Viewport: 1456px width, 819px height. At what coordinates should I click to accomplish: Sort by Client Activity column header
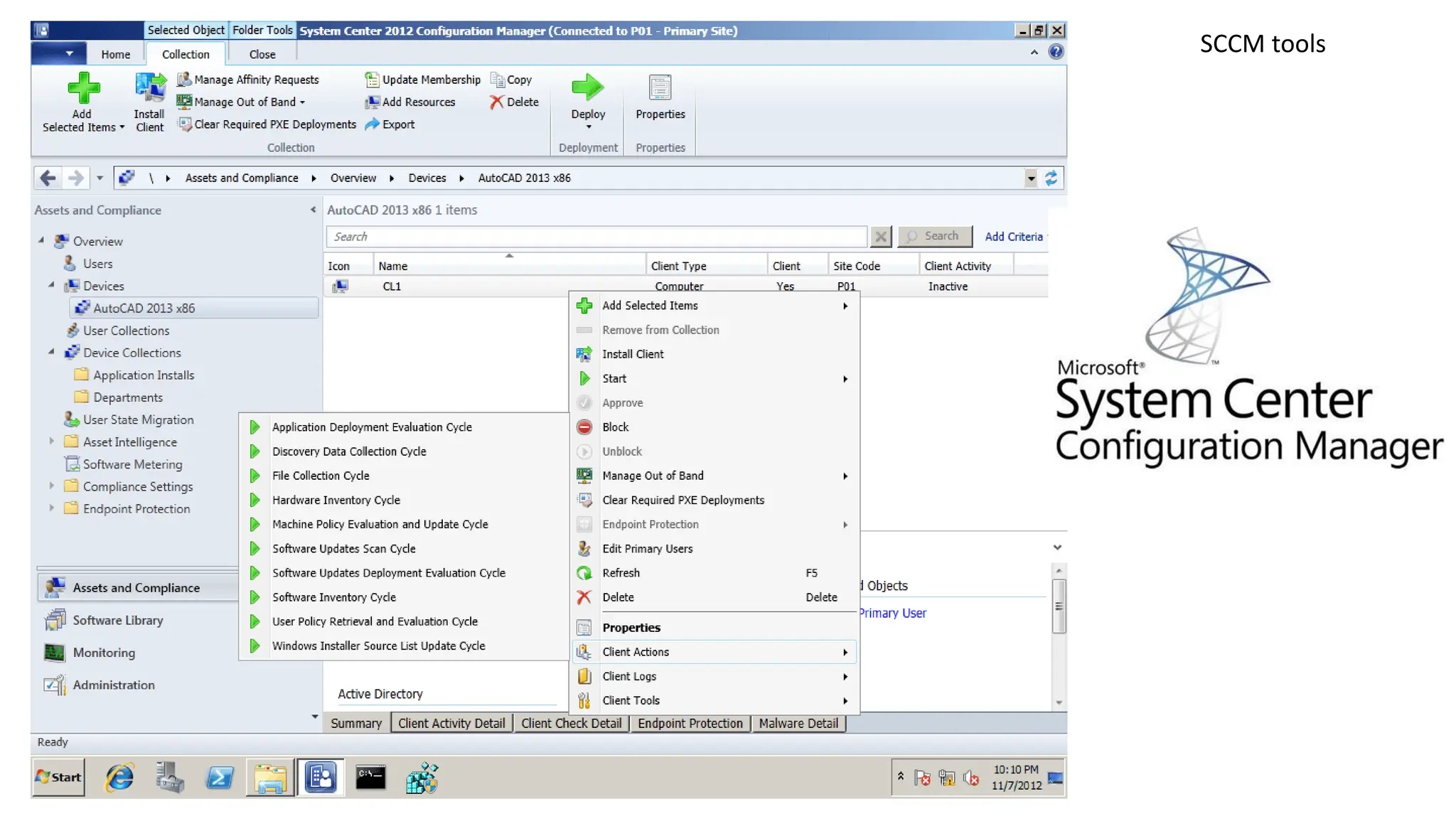[x=965, y=266]
